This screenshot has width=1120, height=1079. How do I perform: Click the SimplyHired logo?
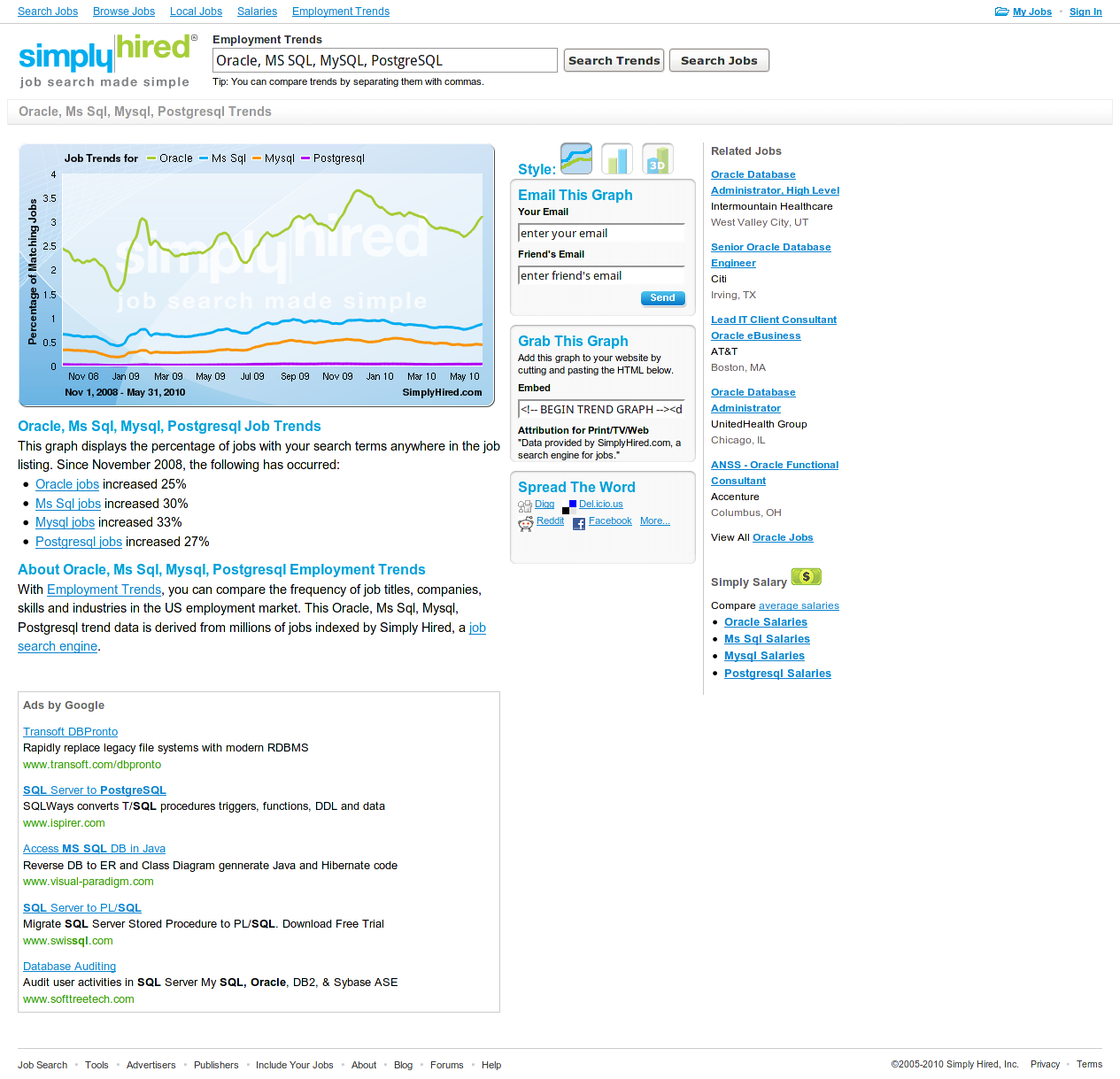[107, 60]
